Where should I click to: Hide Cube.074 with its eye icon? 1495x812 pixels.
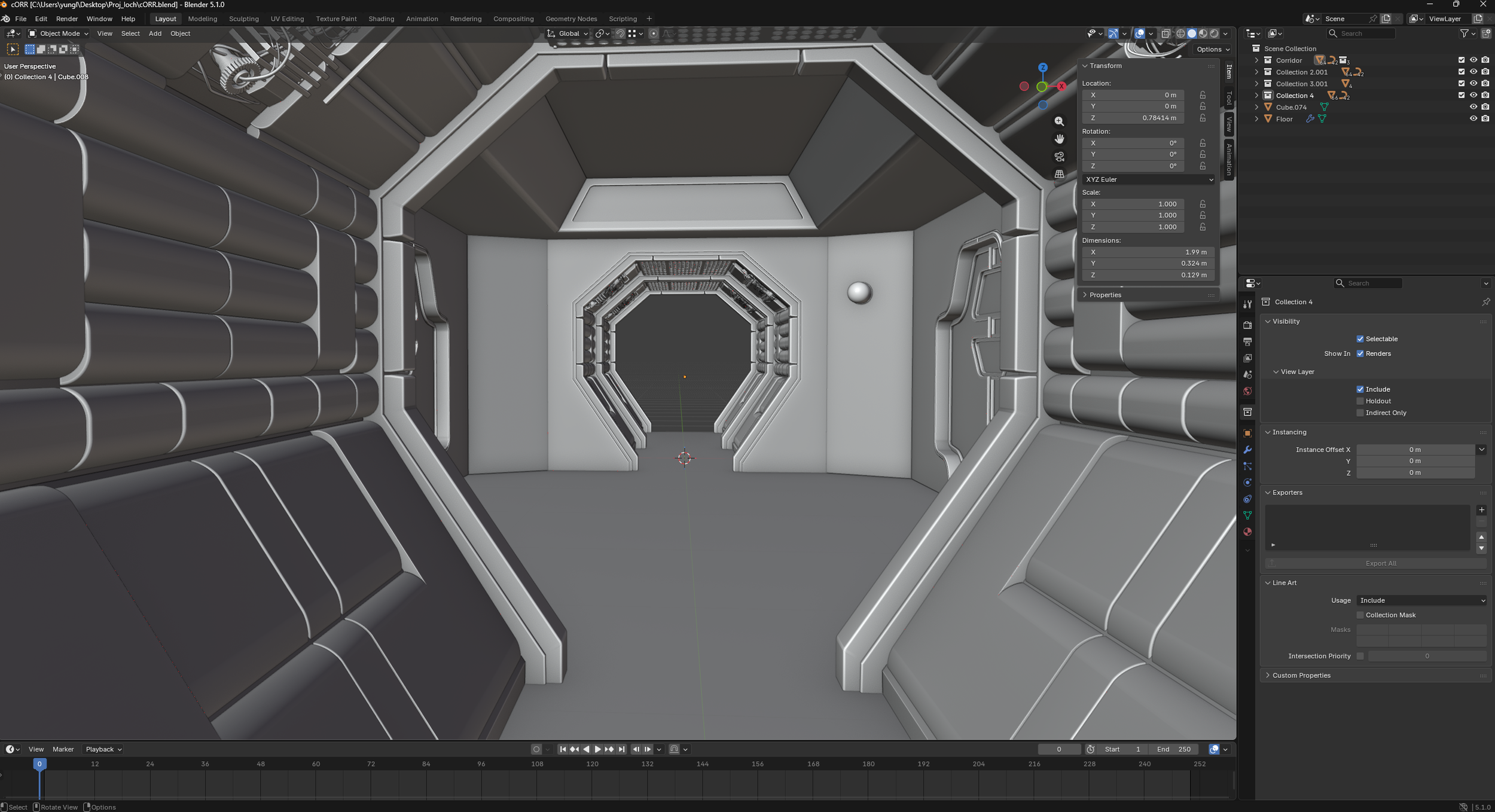[1473, 107]
